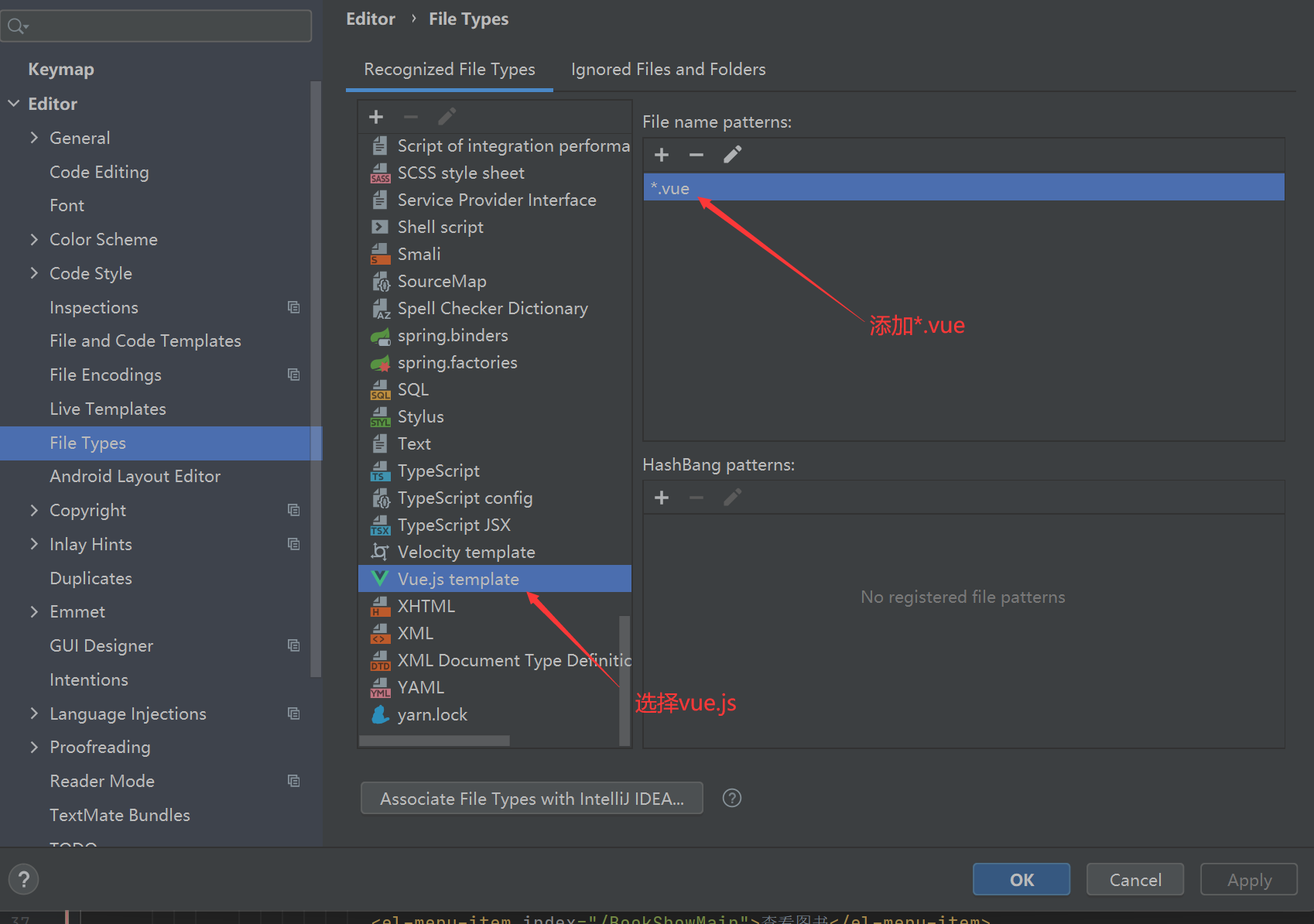1314x924 pixels.
Task: Click OK to confirm settings
Action: [1021, 879]
